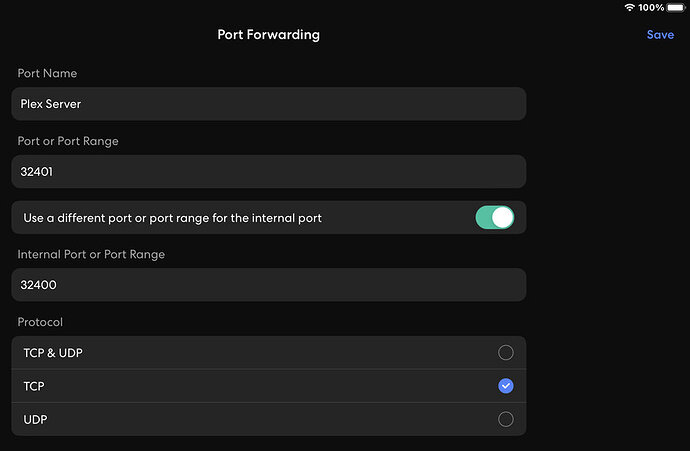690x451 pixels.
Task: Click the Protocol section heading
Action: 40,322
